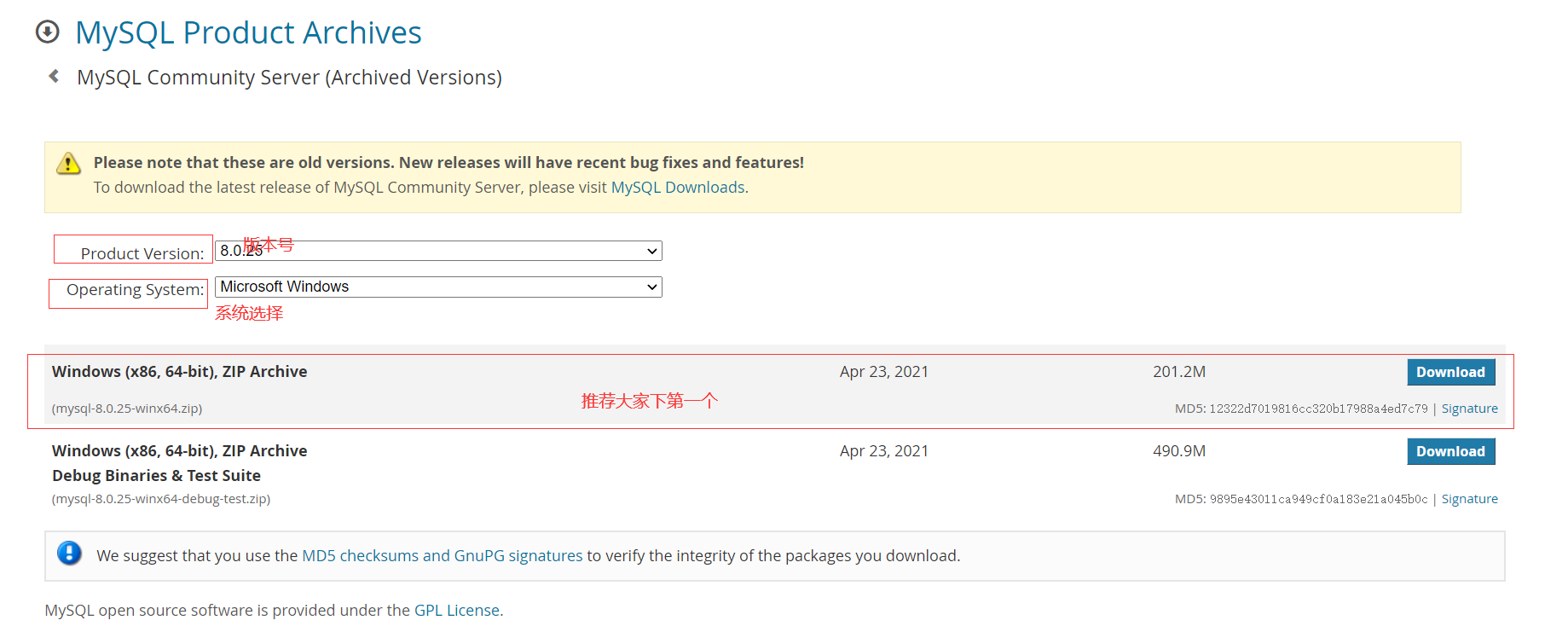Click the (mysql-8.0.25-winx64.zip) filename
This screenshot has width=1568, height=632.
coord(127,409)
